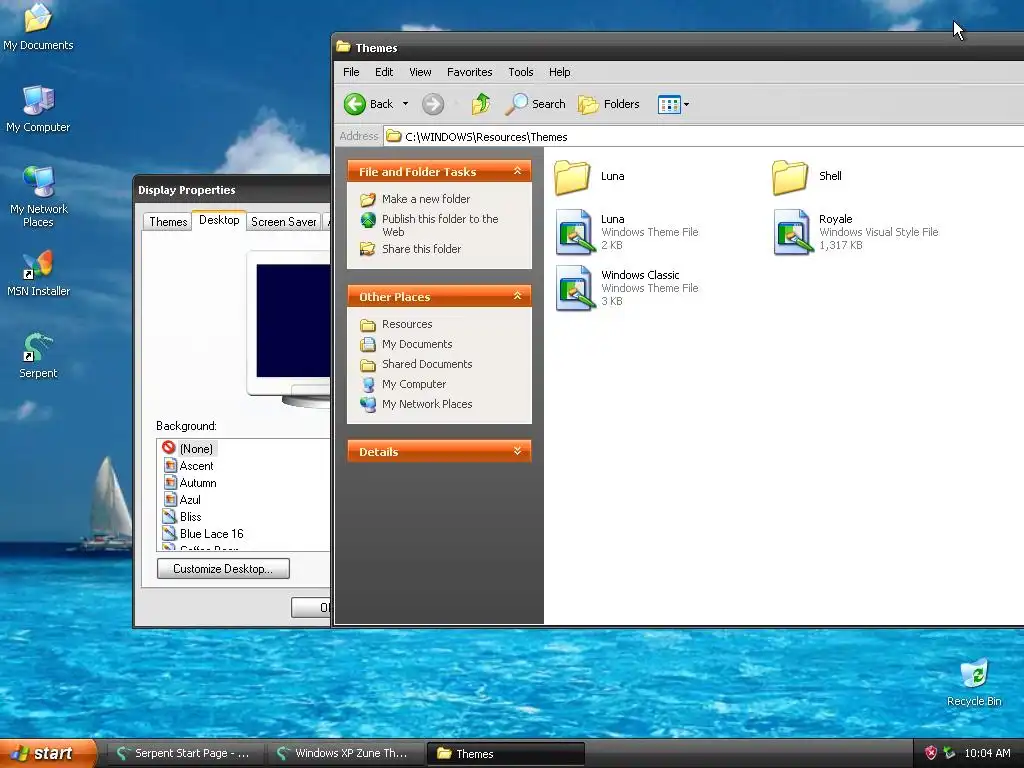1024x768 pixels.
Task: Open MSN Installer desktop shortcut
Action: click(39, 274)
